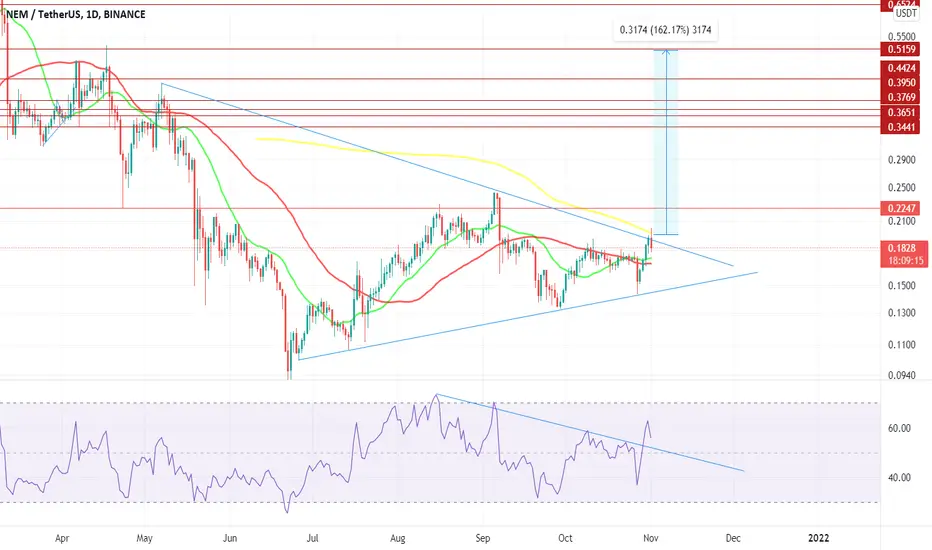Click the Sep date label
This screenshot has width=932, height=550.
coord(483,539)
